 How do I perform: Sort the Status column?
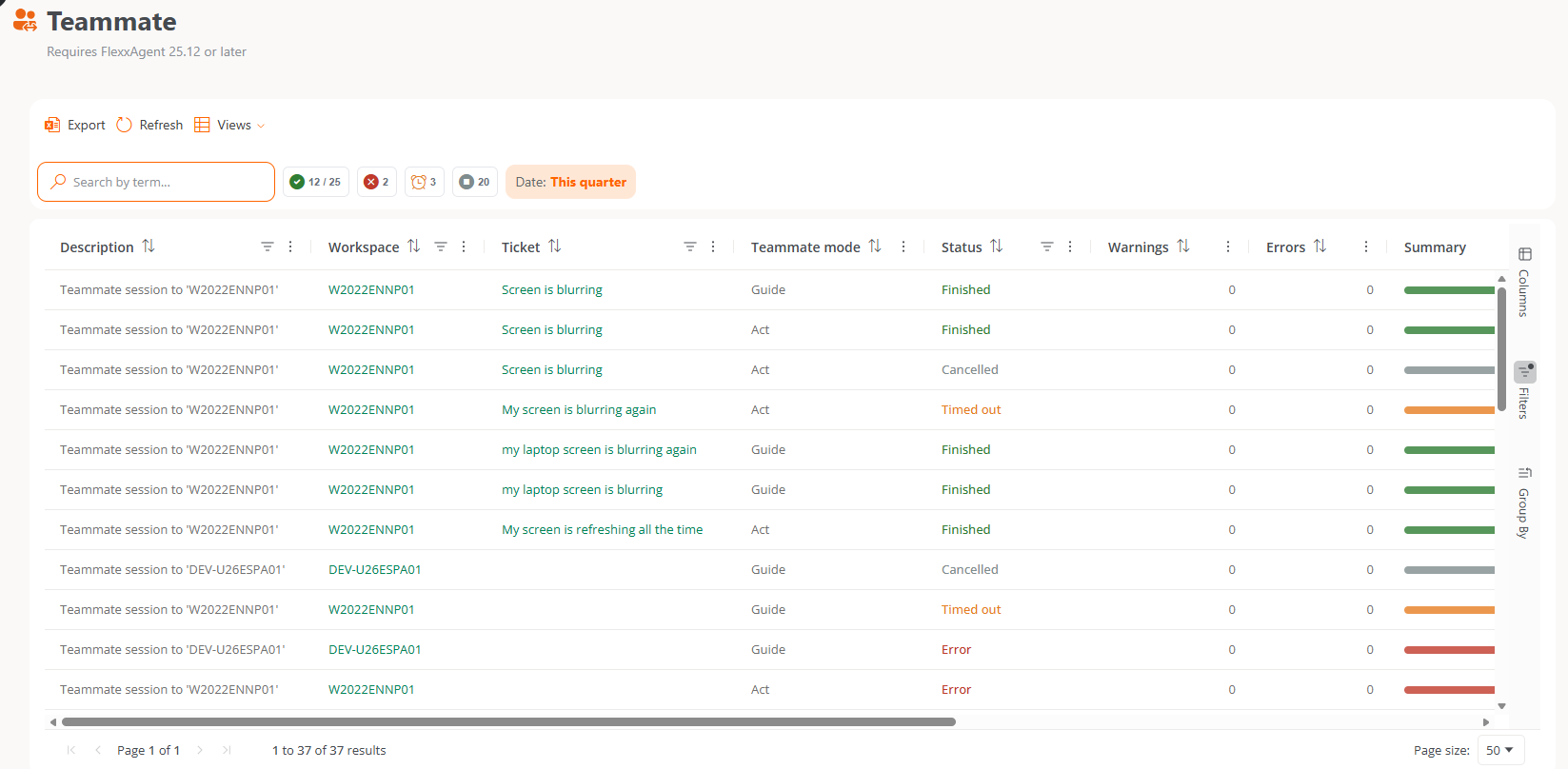pyautogui.click(x=997, y=246)
